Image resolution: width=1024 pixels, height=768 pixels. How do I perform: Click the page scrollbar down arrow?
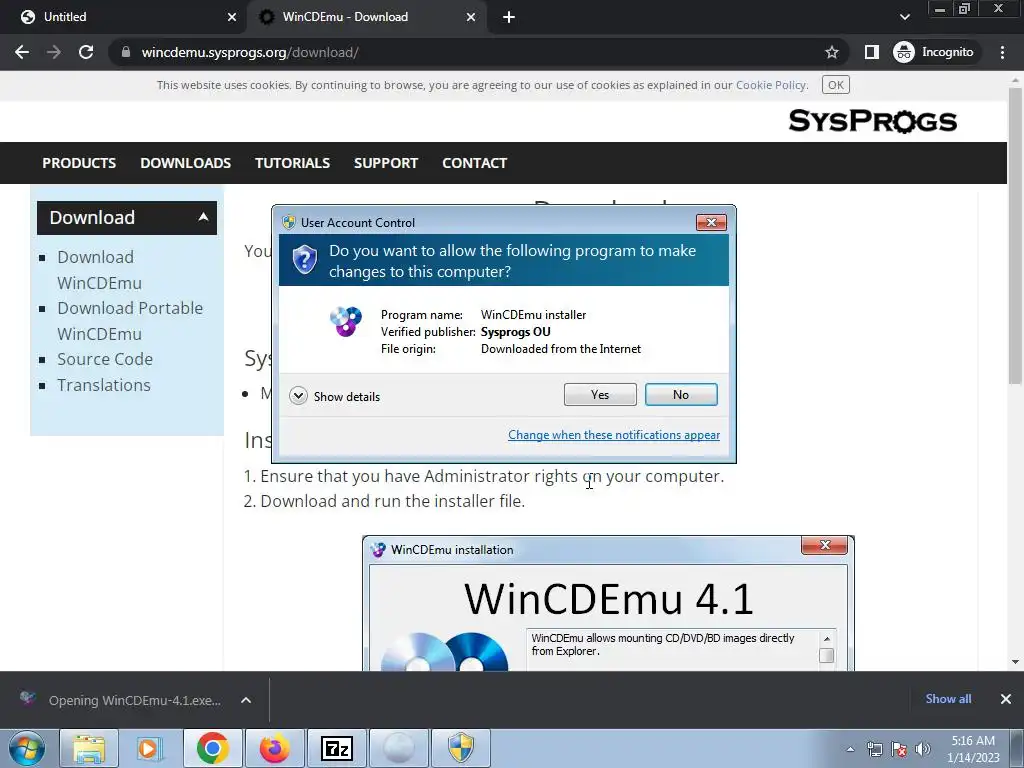pyautogui.click(x=1015, y=662)
